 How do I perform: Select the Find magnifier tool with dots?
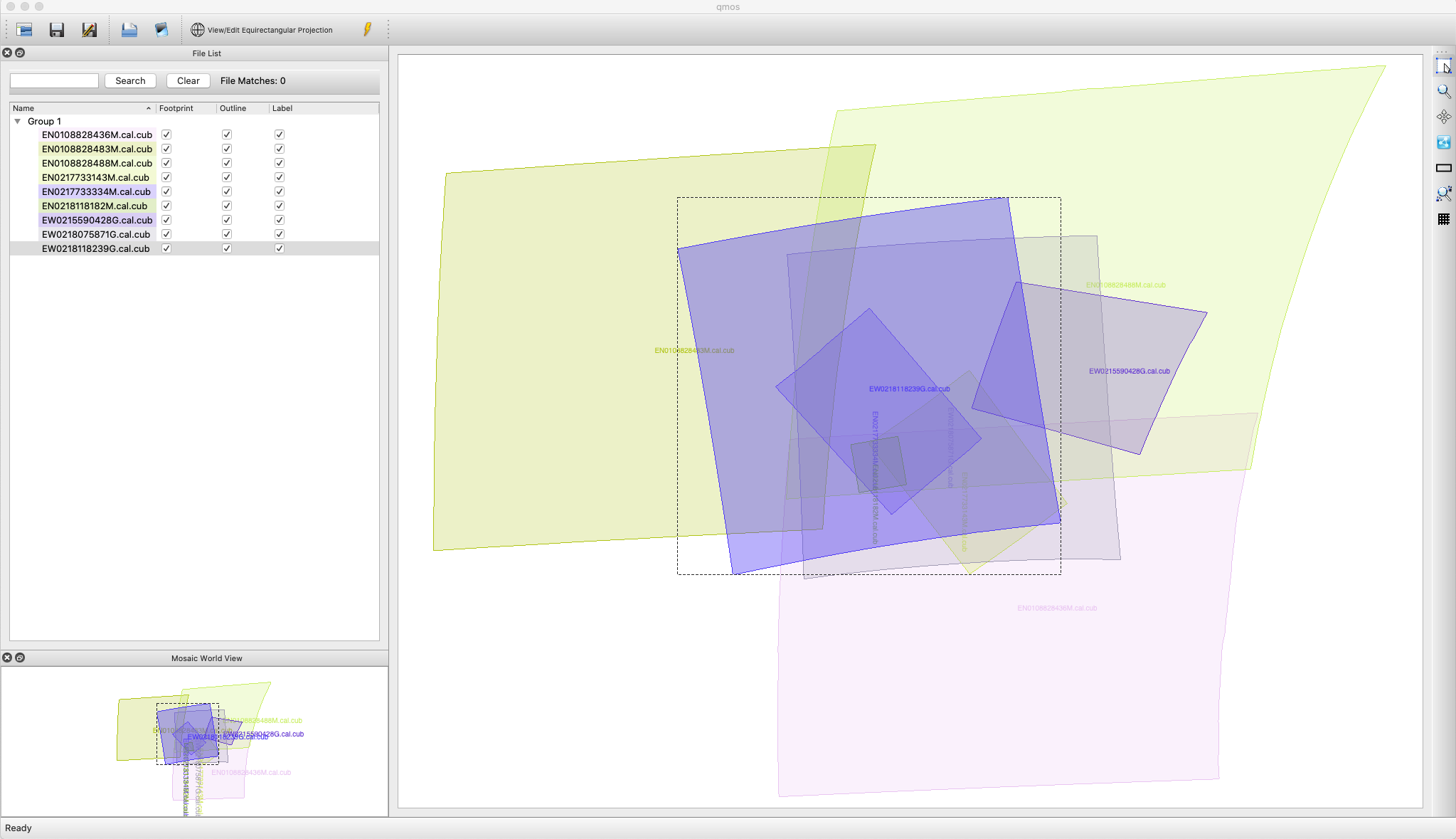(x=1443, y=194)
